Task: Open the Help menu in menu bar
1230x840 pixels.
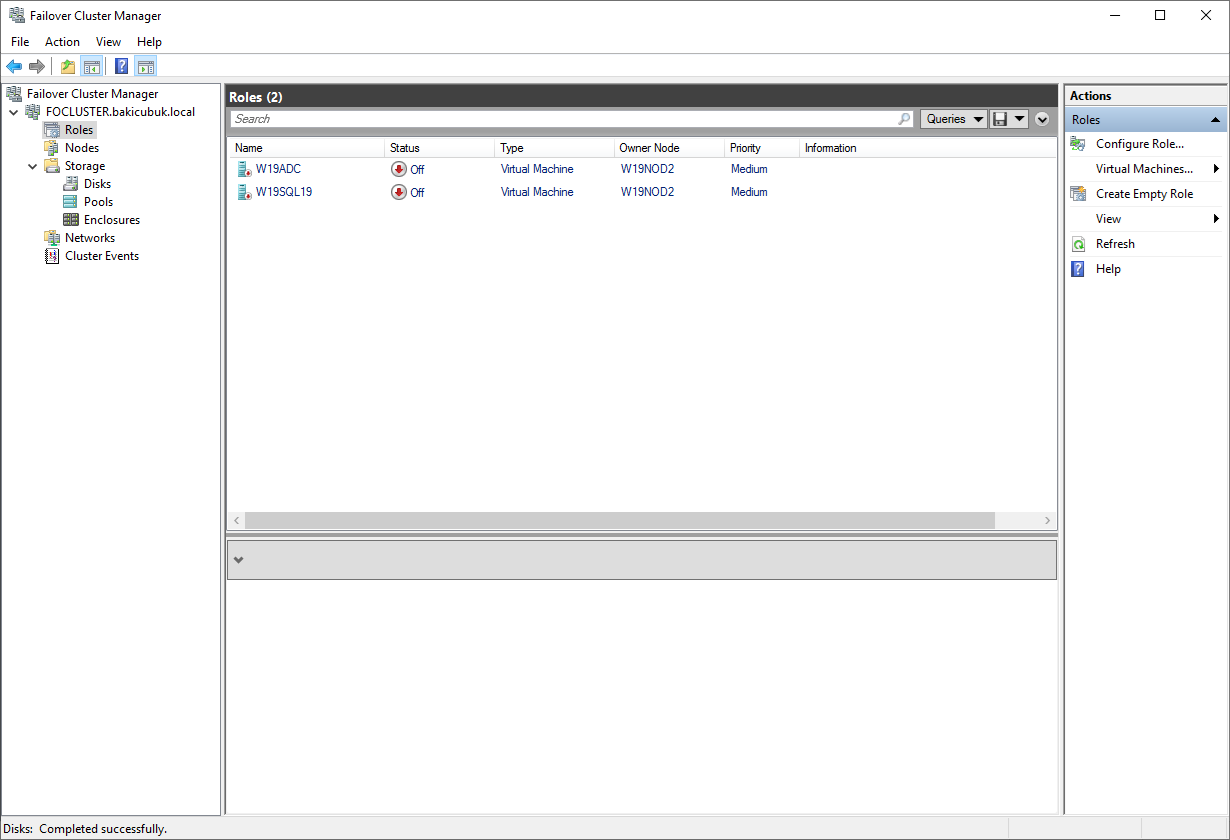Action: coord(149,42)
